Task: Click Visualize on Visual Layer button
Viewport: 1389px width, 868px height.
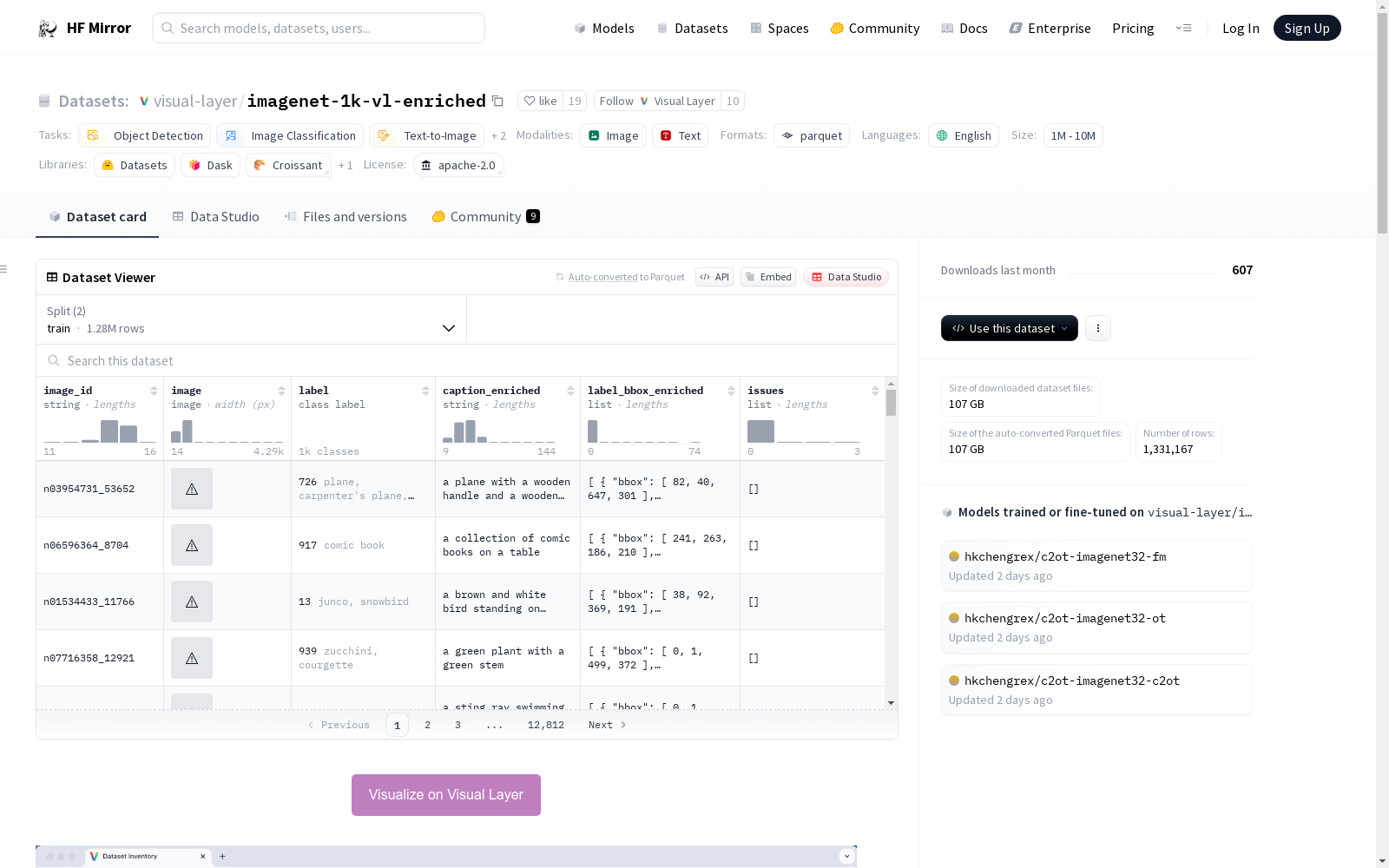Action: (446, 795)
